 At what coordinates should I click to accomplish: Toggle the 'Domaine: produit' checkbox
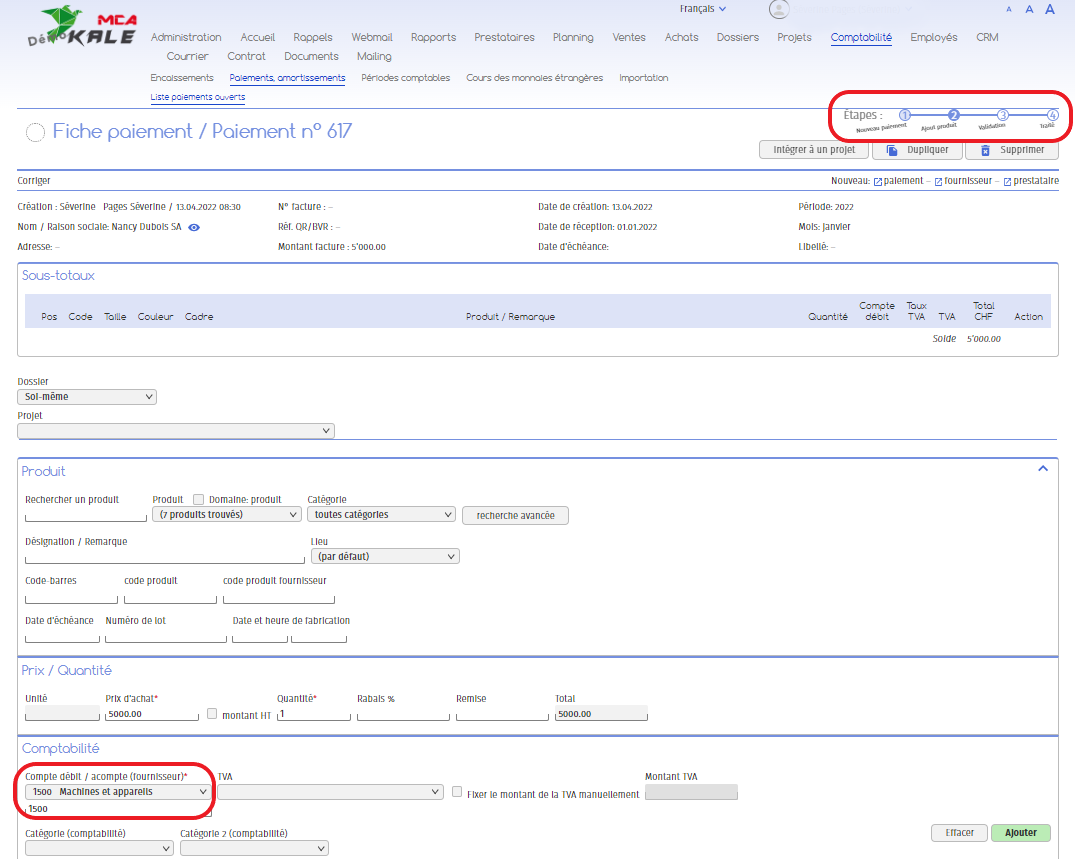tap(198, 500)
